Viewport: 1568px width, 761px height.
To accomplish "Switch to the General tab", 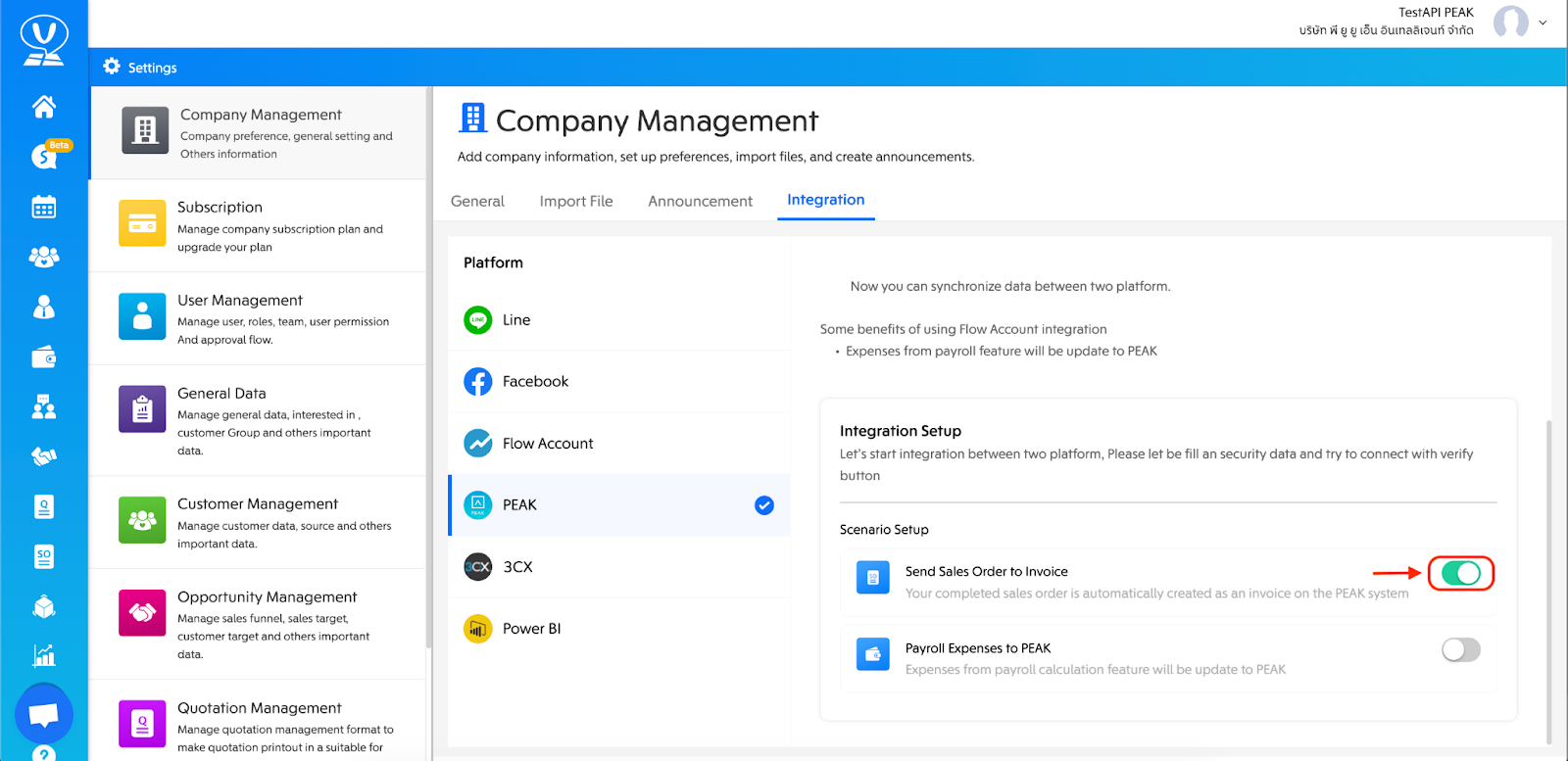I will point(477,201).
